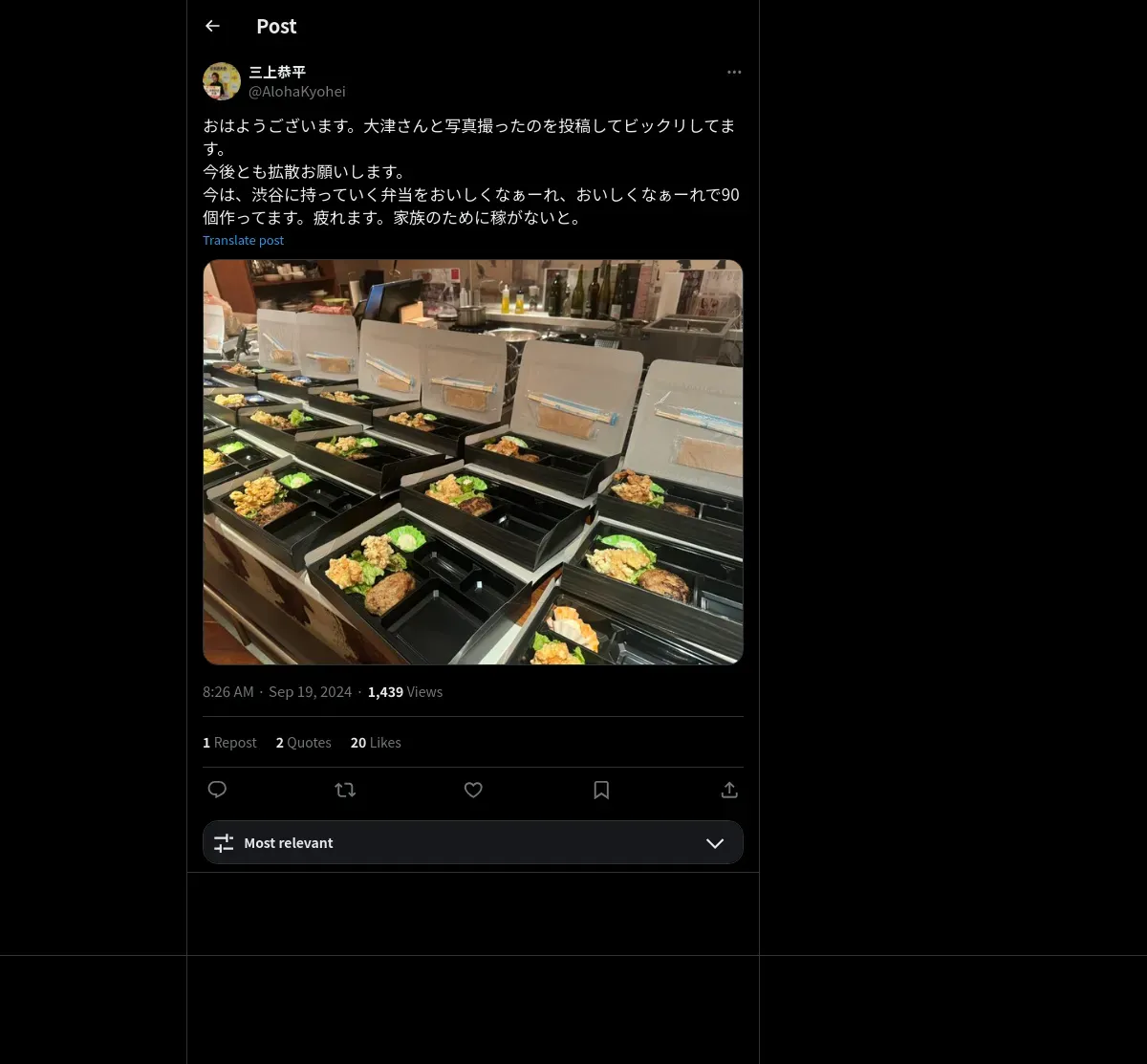Go back using the arrow icon
Screen dimensions: 1147x1064
(x=212, y=27)
